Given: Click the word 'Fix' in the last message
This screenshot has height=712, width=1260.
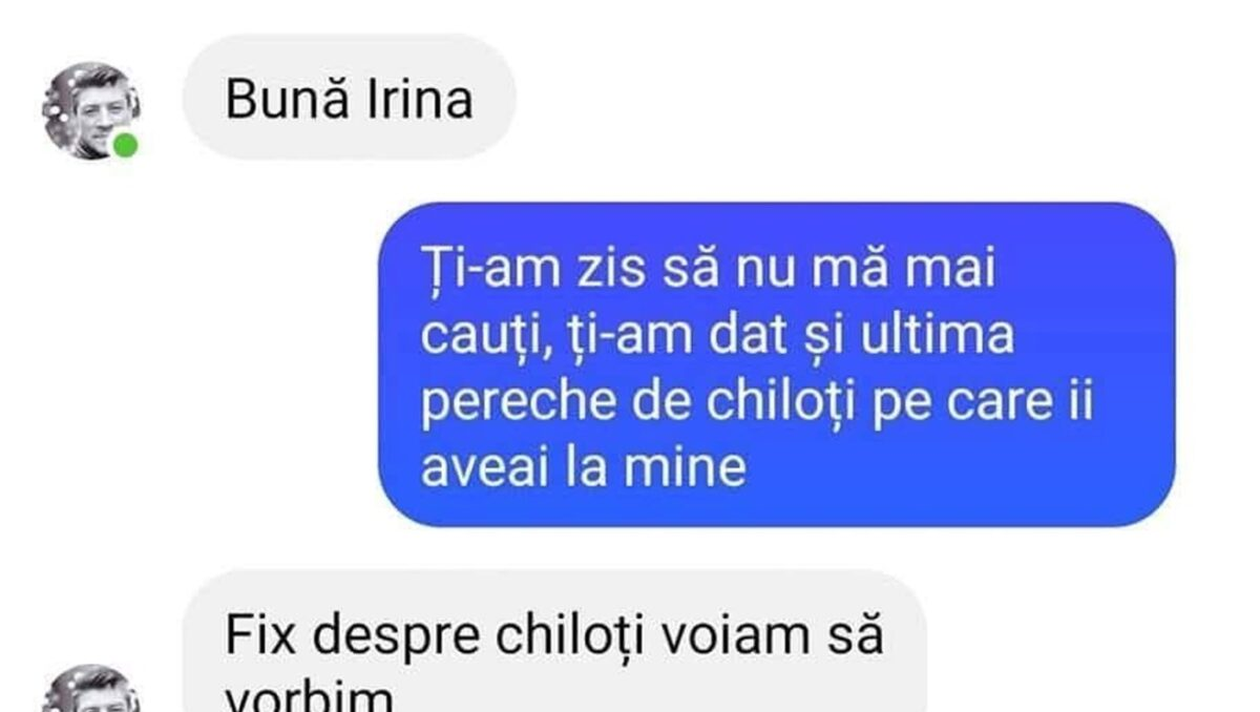Looking at the screenshot, I should pyautogui.click(x=260, y=634).
